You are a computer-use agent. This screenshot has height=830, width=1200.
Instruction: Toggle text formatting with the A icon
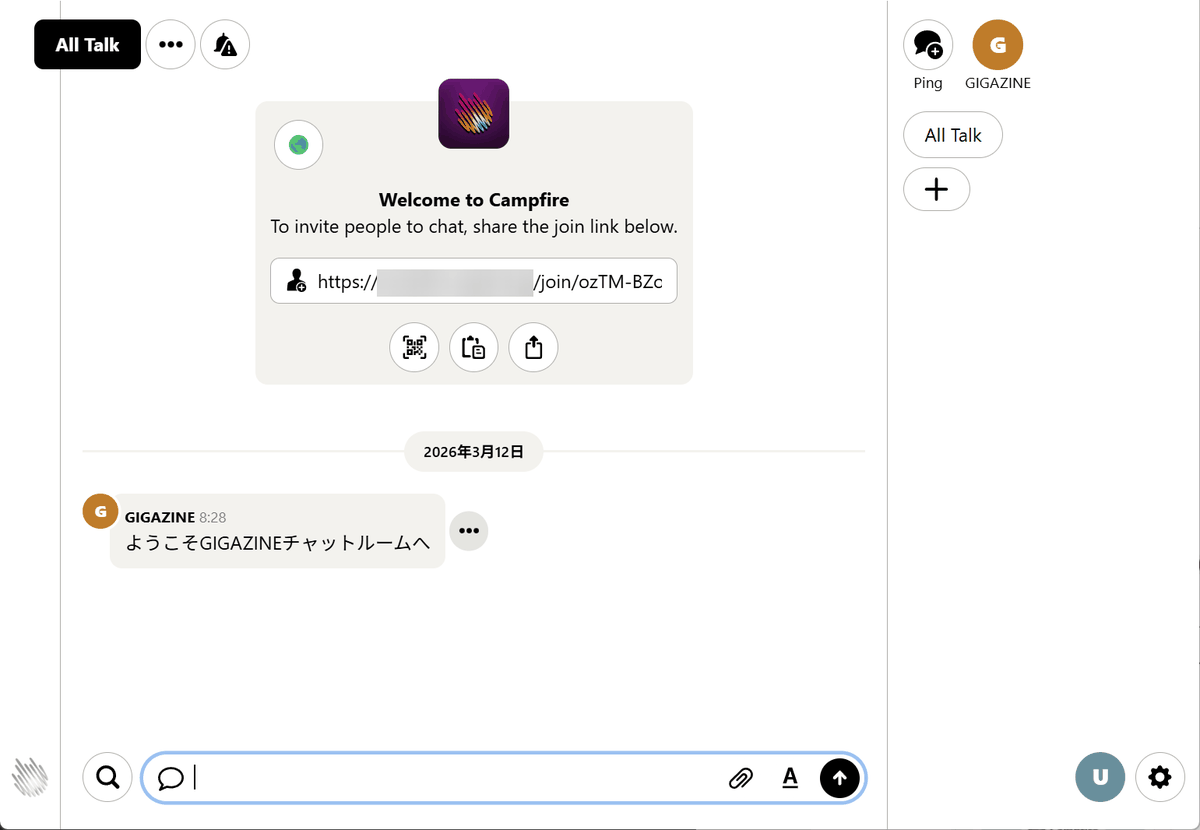pyautogui.click(x=790, y=778)
